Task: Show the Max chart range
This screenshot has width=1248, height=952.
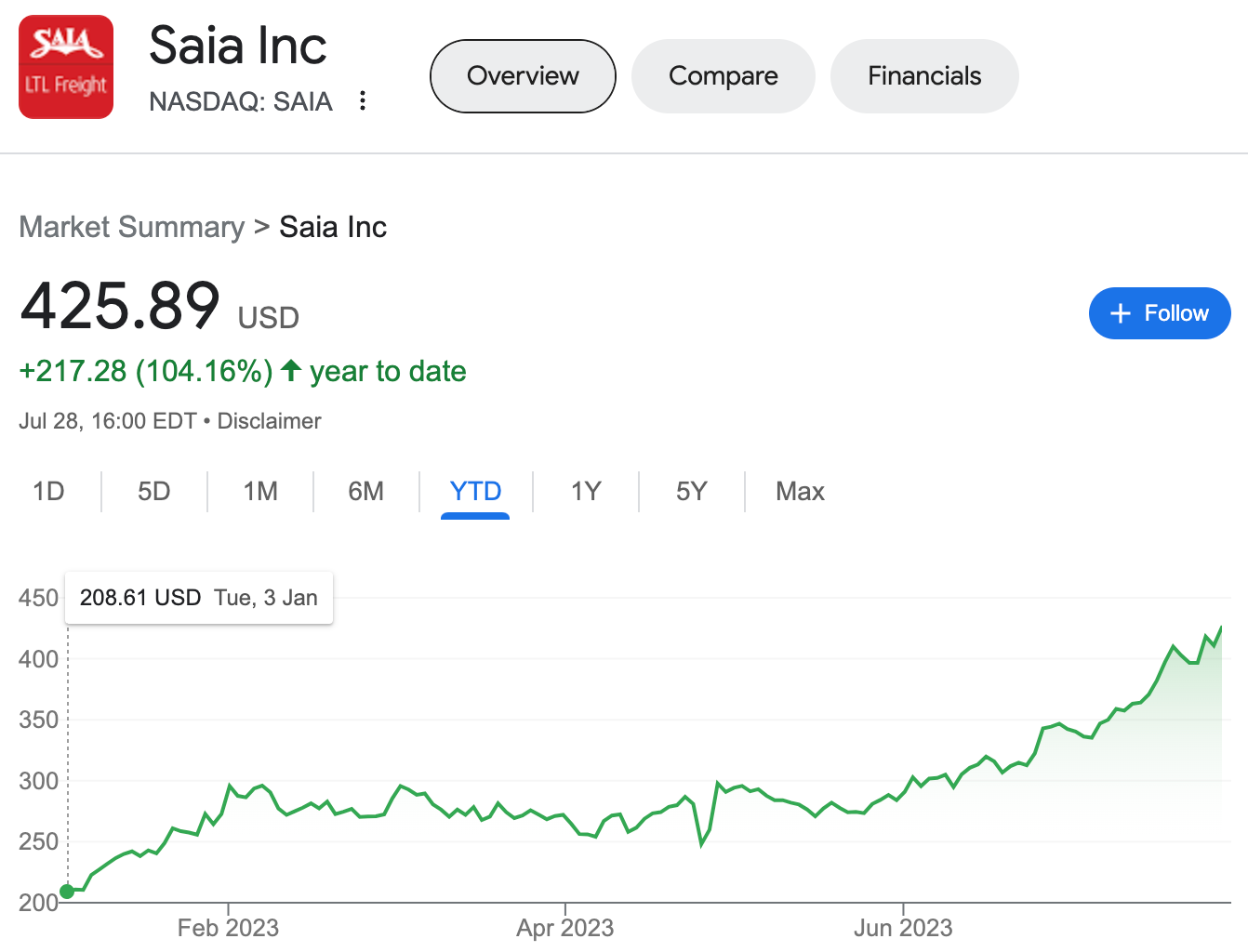Action: [800, 491]
